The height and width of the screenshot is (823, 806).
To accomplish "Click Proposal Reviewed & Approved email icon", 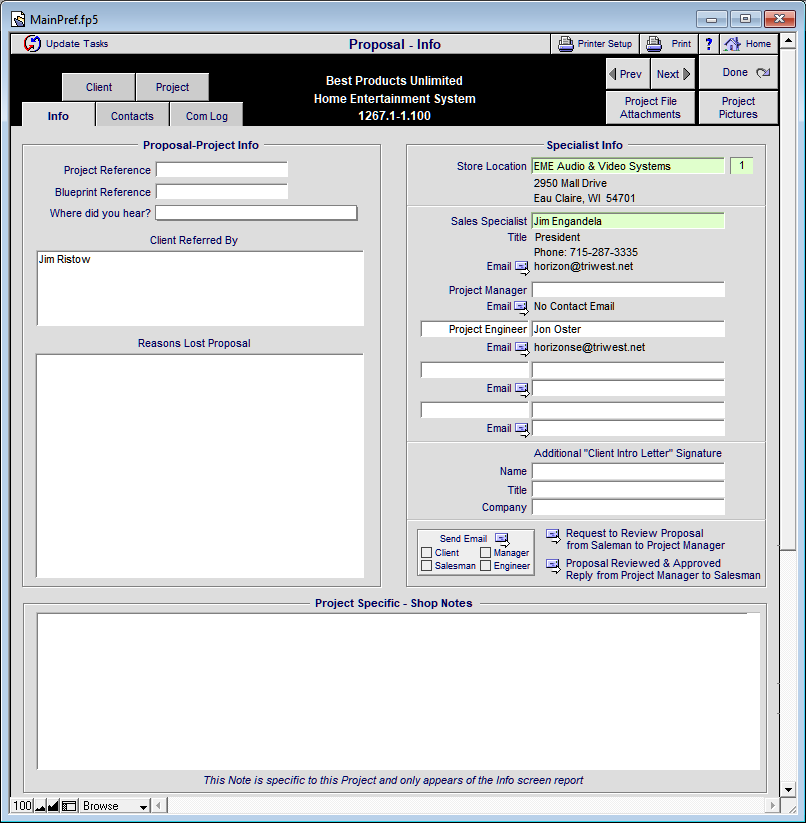I will pyautogui.click(x=553, y=566).
